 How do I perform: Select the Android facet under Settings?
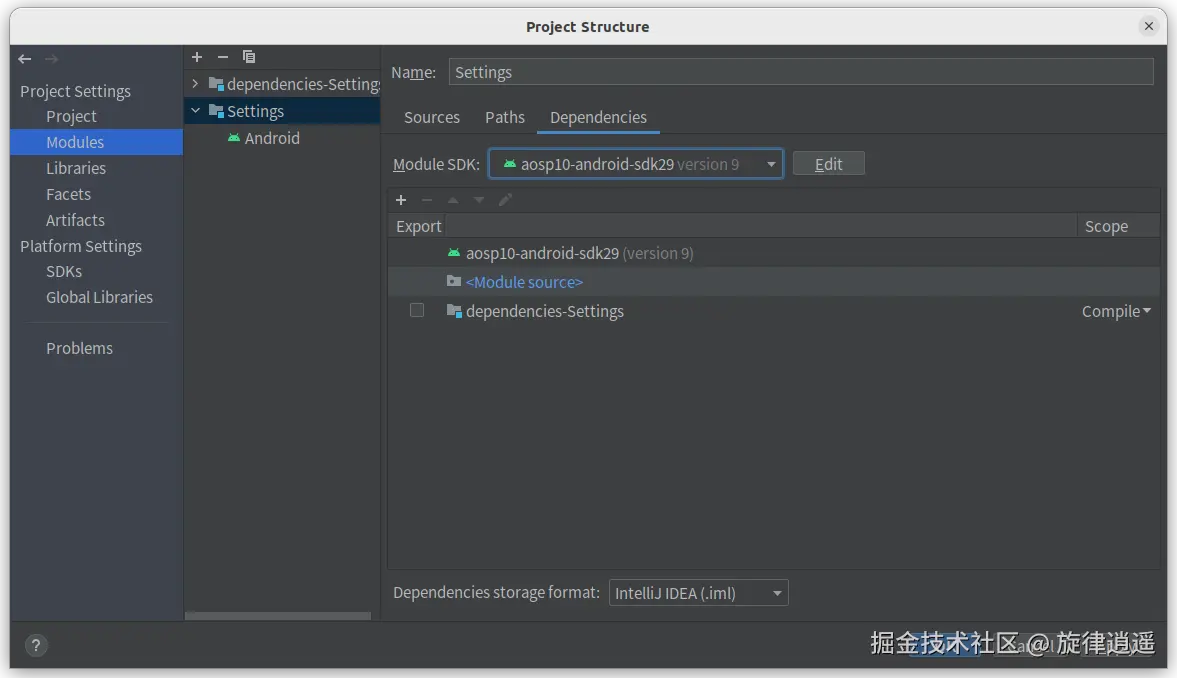[271, 138]
